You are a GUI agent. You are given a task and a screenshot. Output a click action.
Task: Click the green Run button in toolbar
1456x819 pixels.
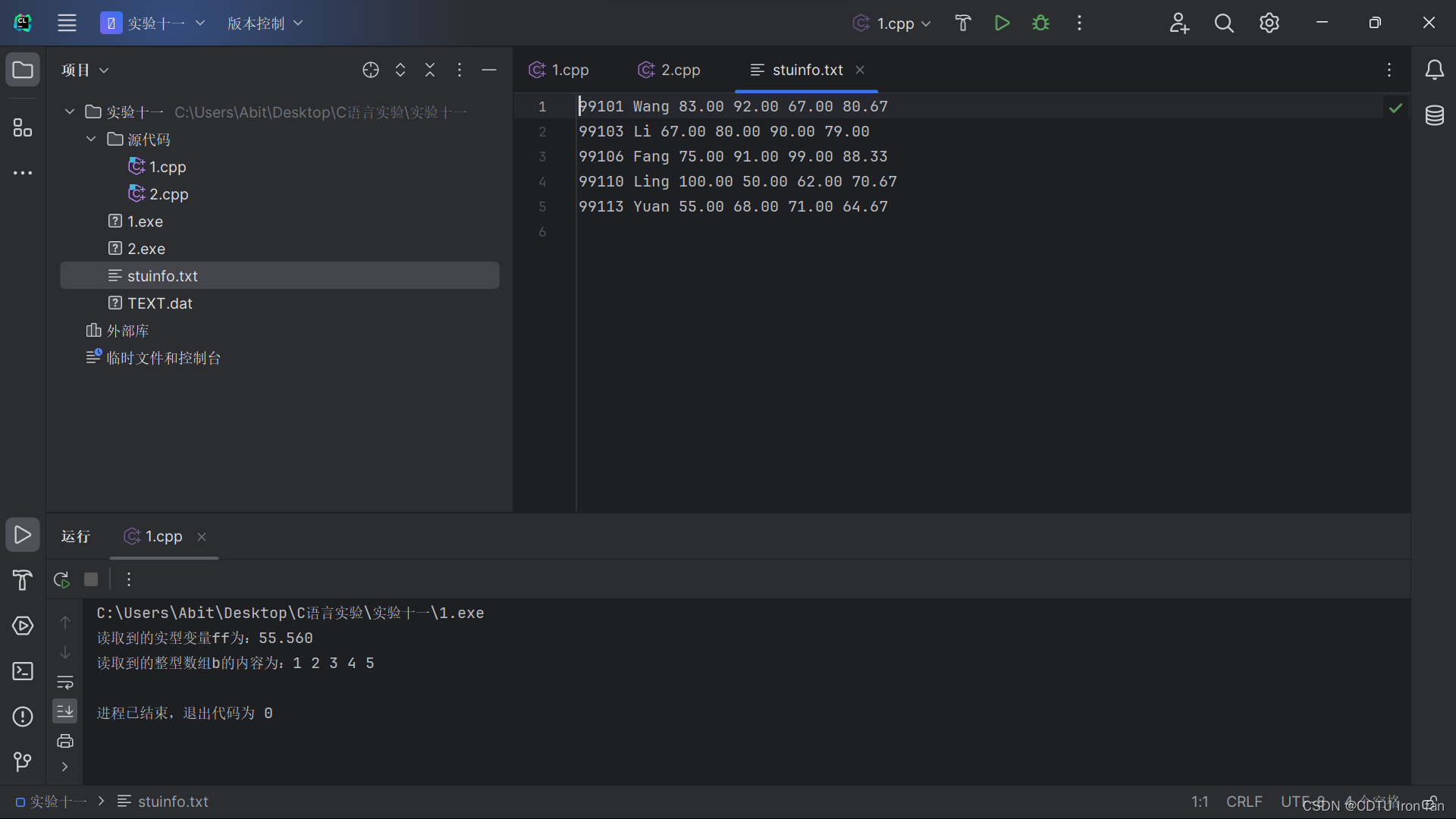(x=1002, y=23)
